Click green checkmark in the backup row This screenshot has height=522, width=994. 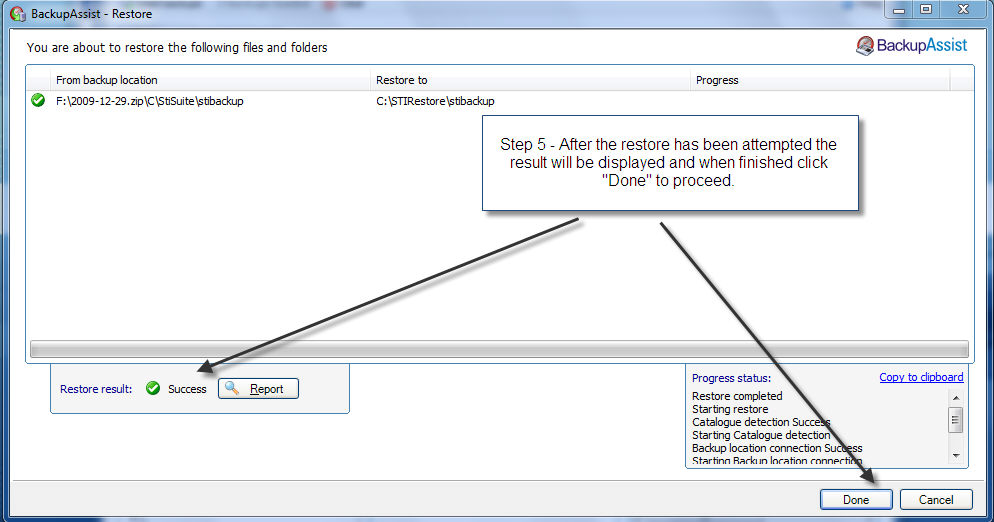coord(38,100)
